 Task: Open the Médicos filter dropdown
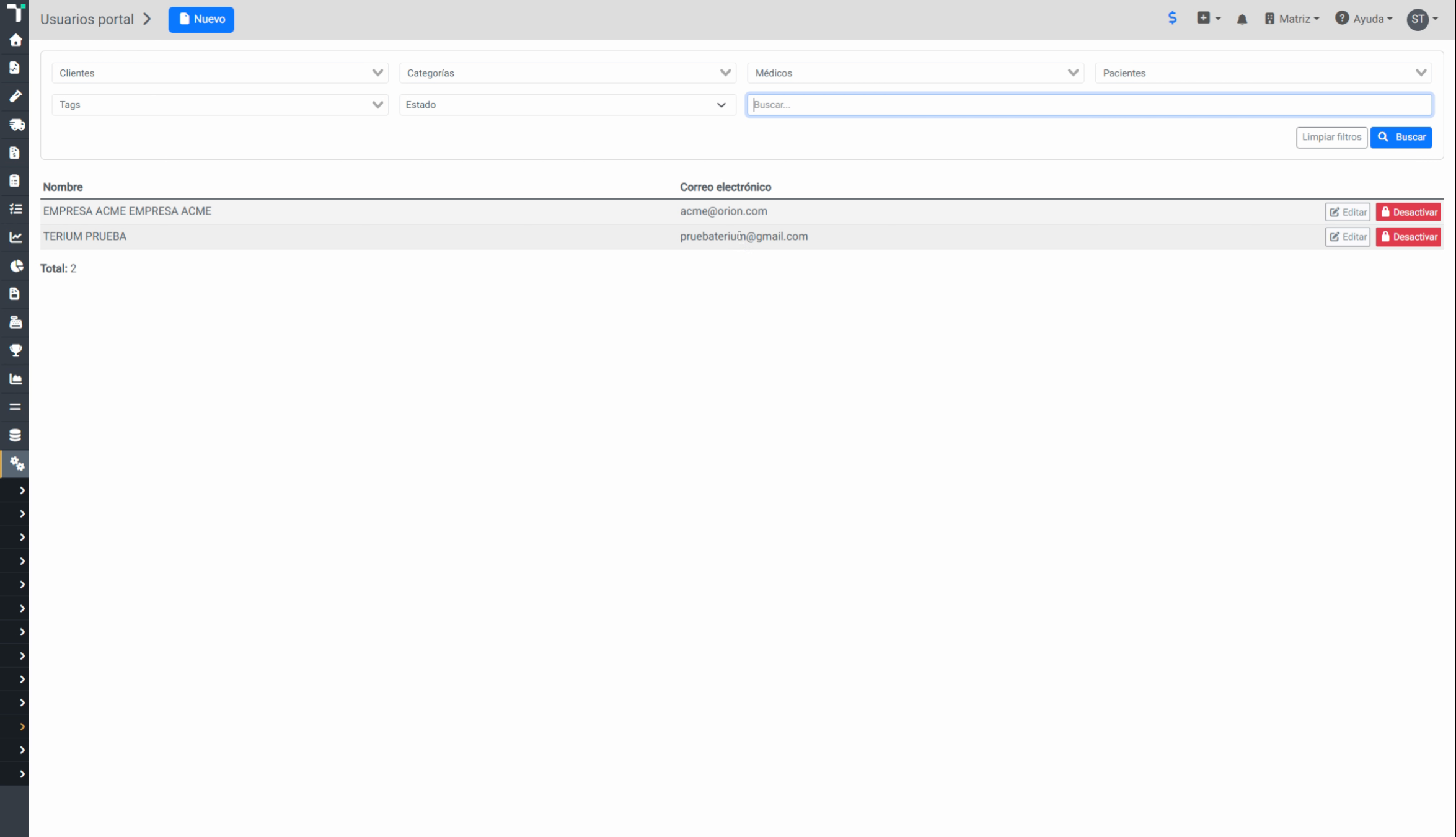point(916,73)
